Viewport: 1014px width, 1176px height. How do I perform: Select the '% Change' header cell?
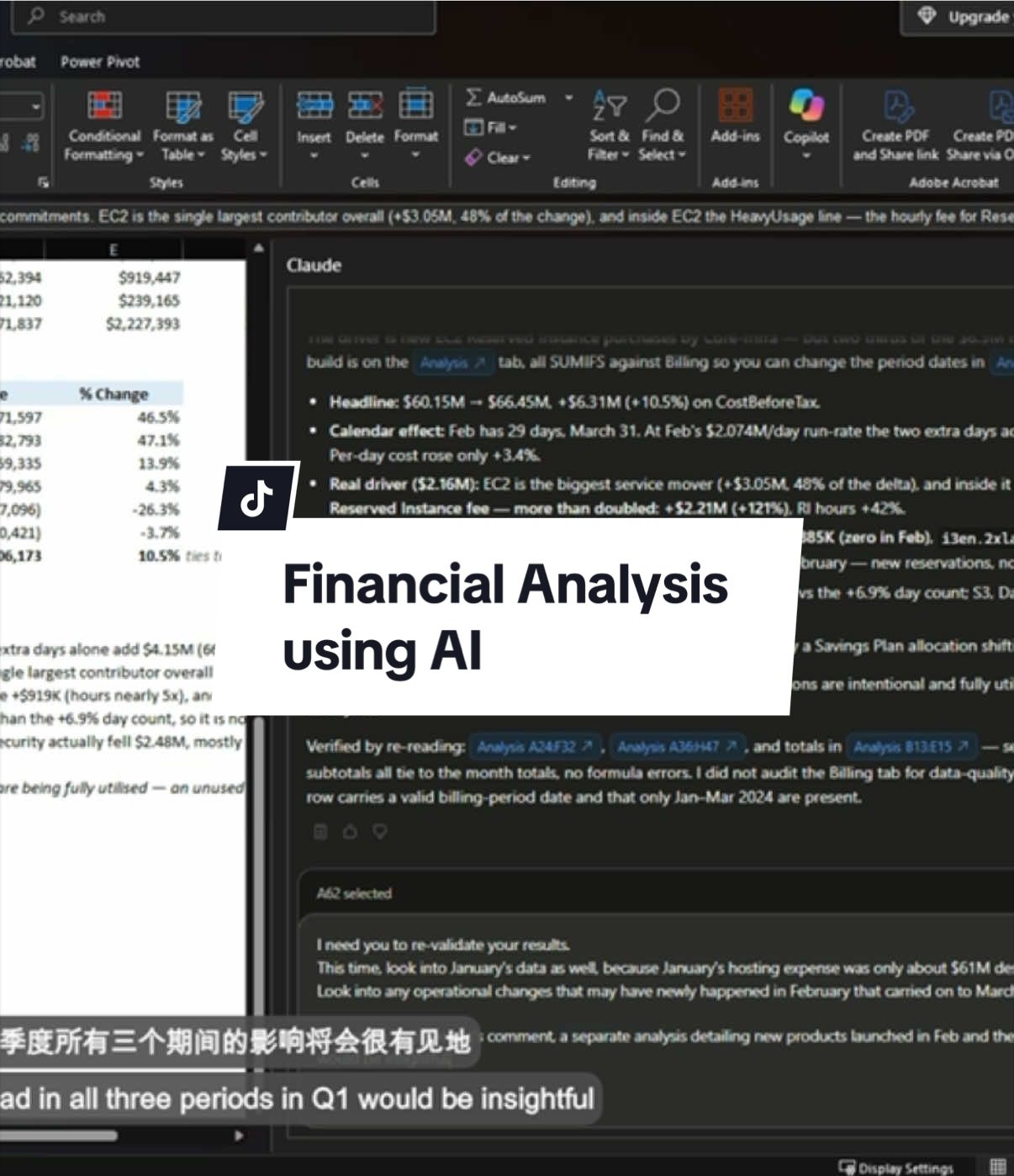point(113,394)
